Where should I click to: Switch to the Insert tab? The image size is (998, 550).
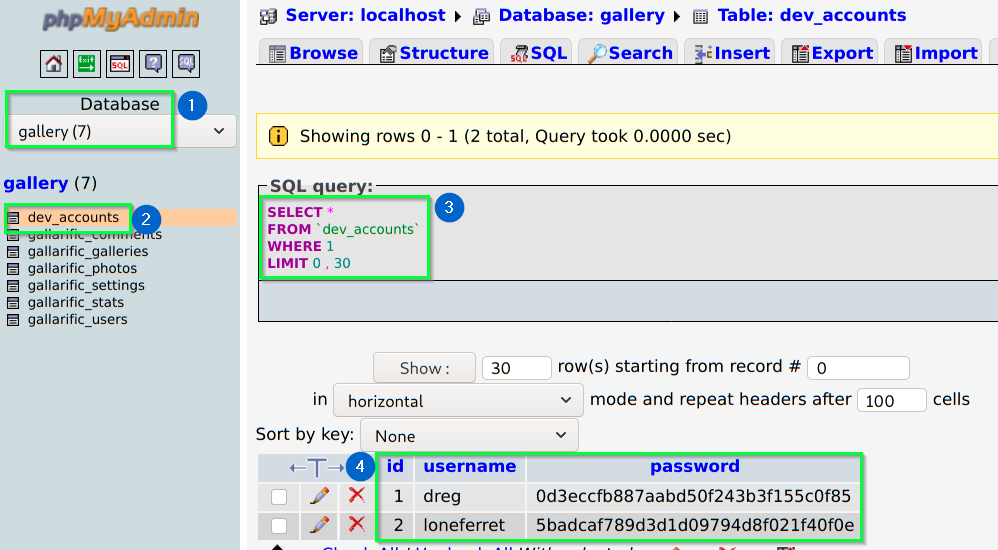(731, 53)
